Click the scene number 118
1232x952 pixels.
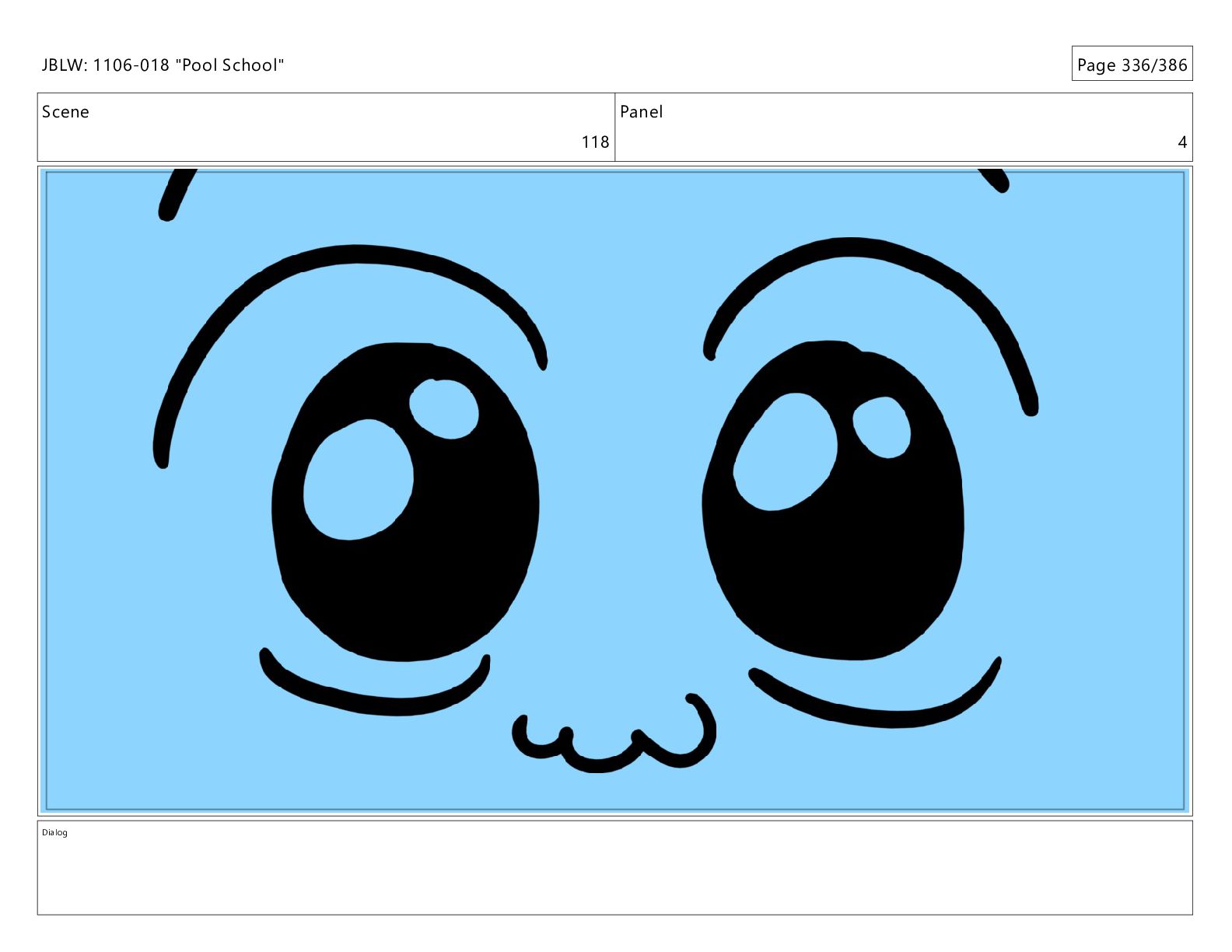(x=595, y=142)
